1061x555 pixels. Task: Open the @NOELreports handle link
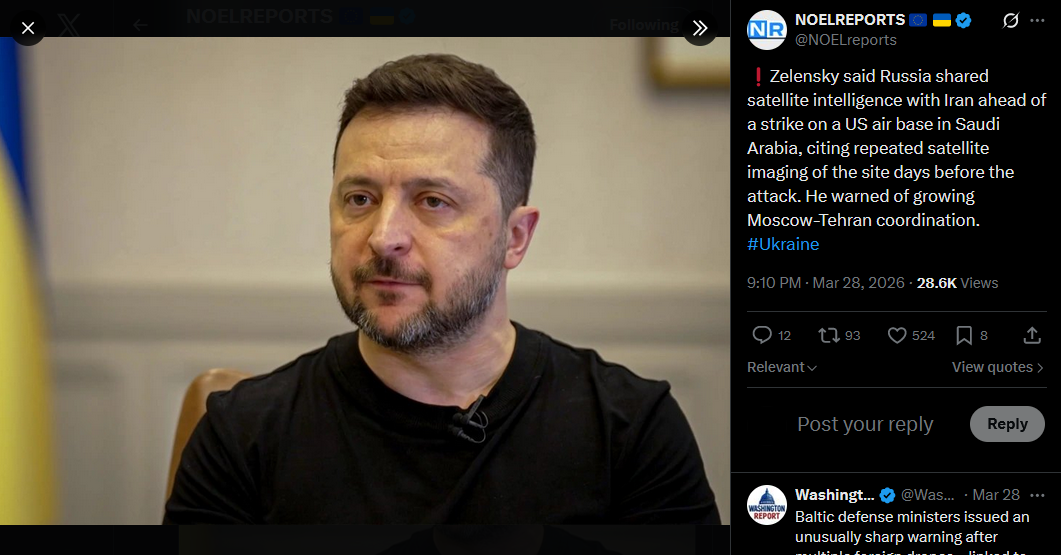[846, 40]
